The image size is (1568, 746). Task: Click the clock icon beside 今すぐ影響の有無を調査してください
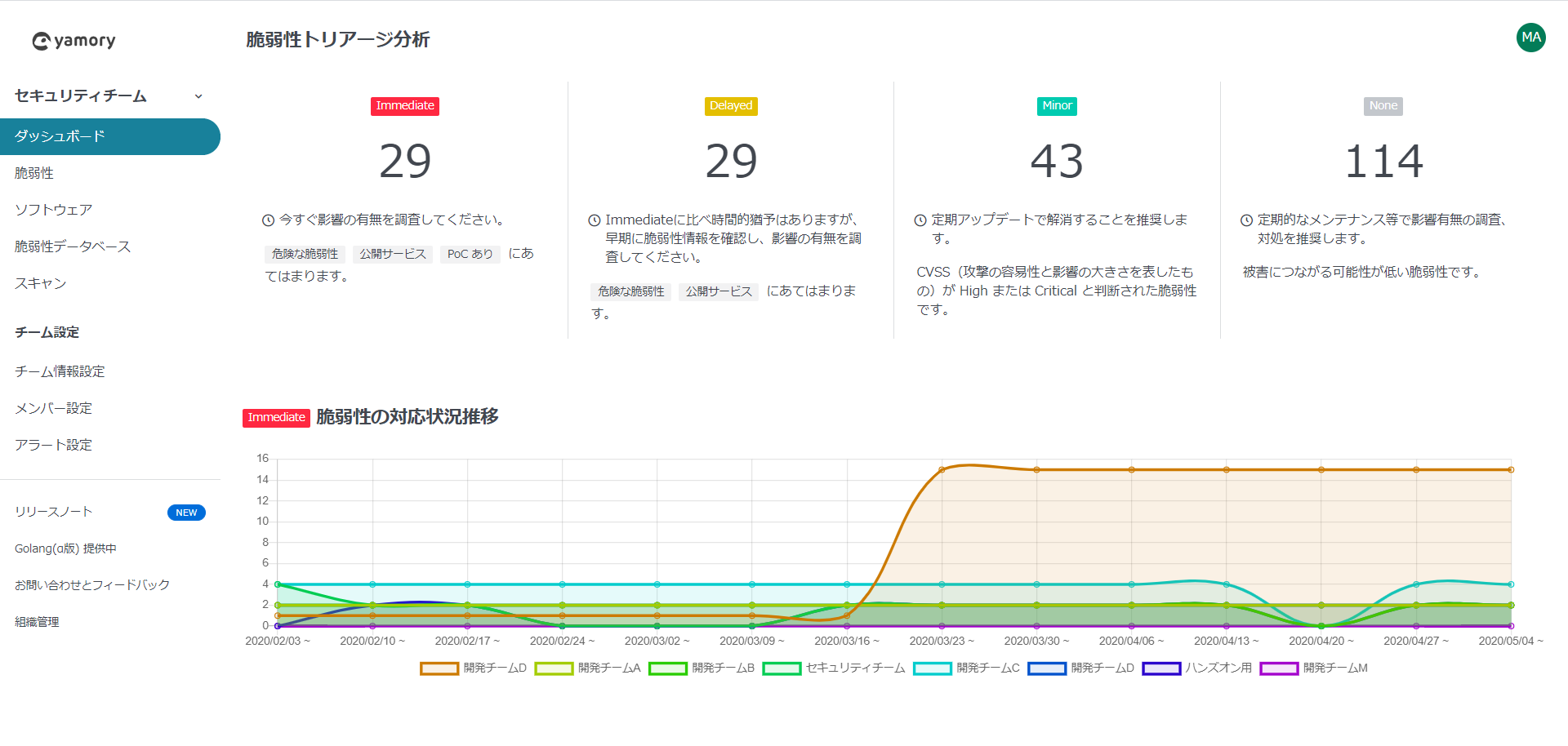pyautogui.click(x=268, y=220)
